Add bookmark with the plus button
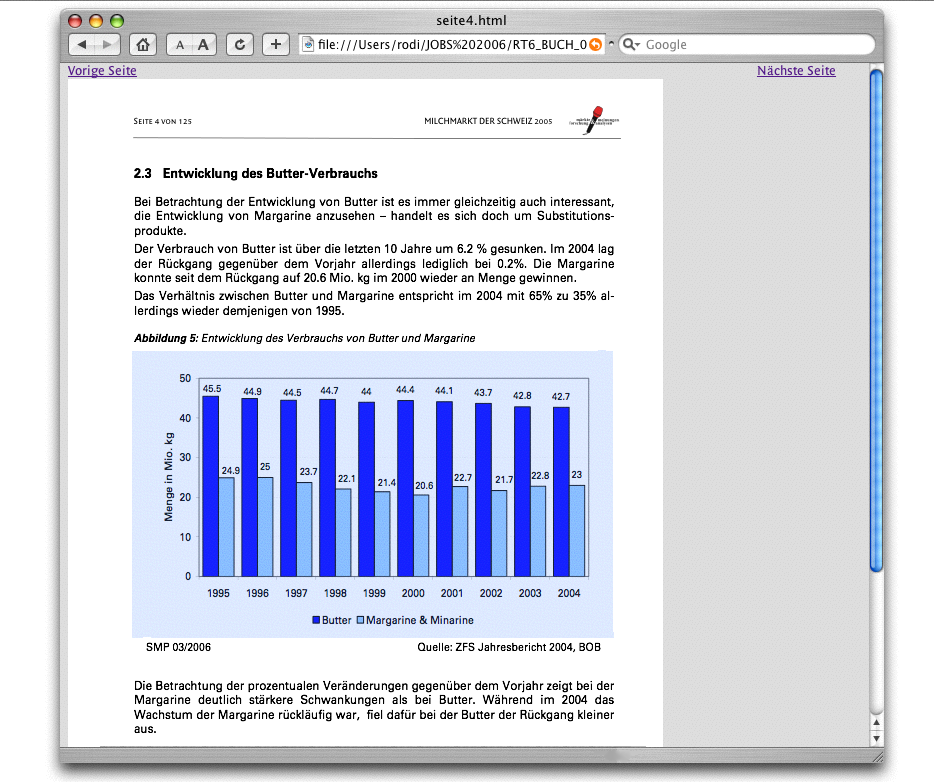Viewport: 934px width, 782px height. click(276, 44)
